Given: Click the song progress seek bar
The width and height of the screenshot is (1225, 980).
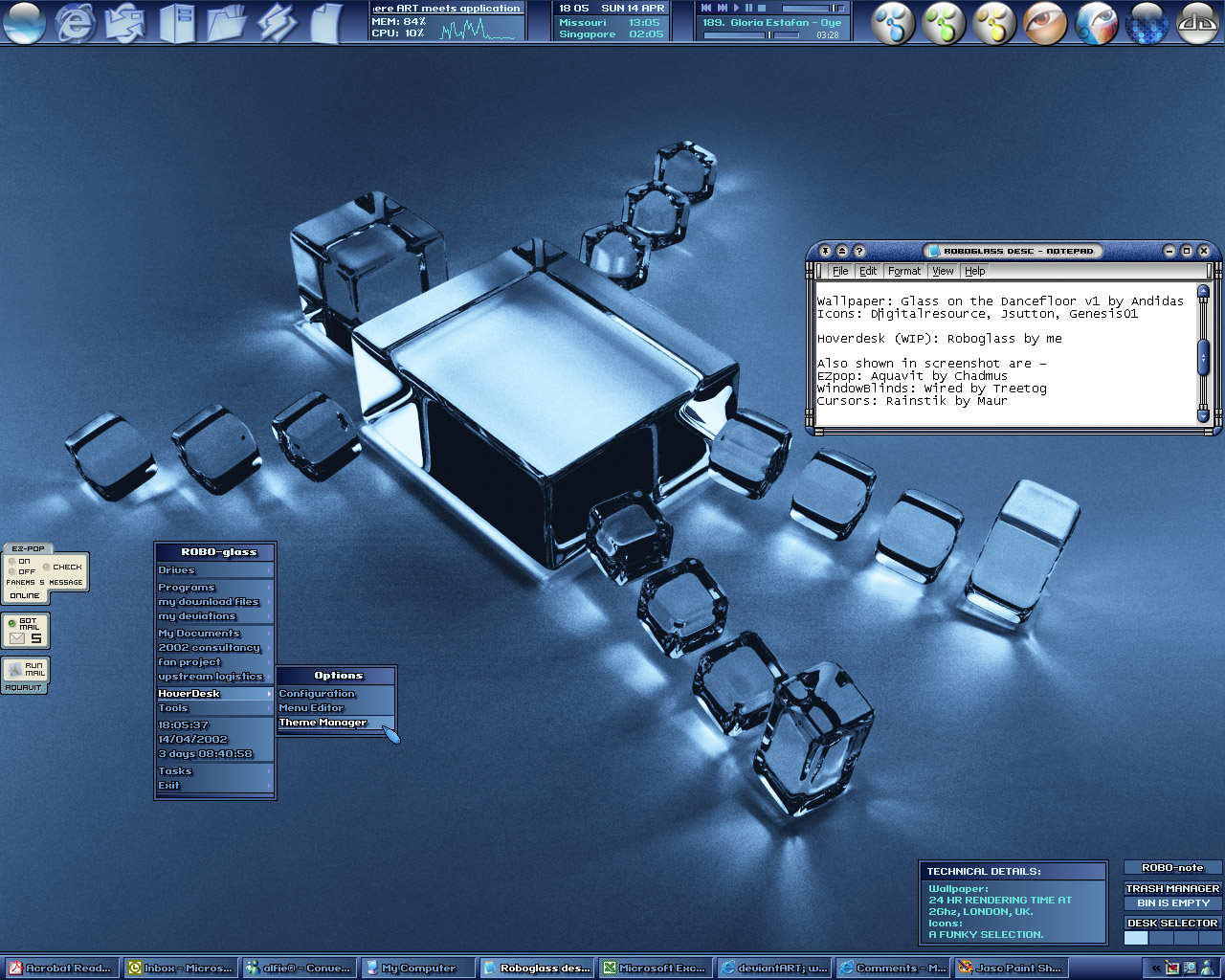Looking at the screenshot, I should (x=751, y=35).
